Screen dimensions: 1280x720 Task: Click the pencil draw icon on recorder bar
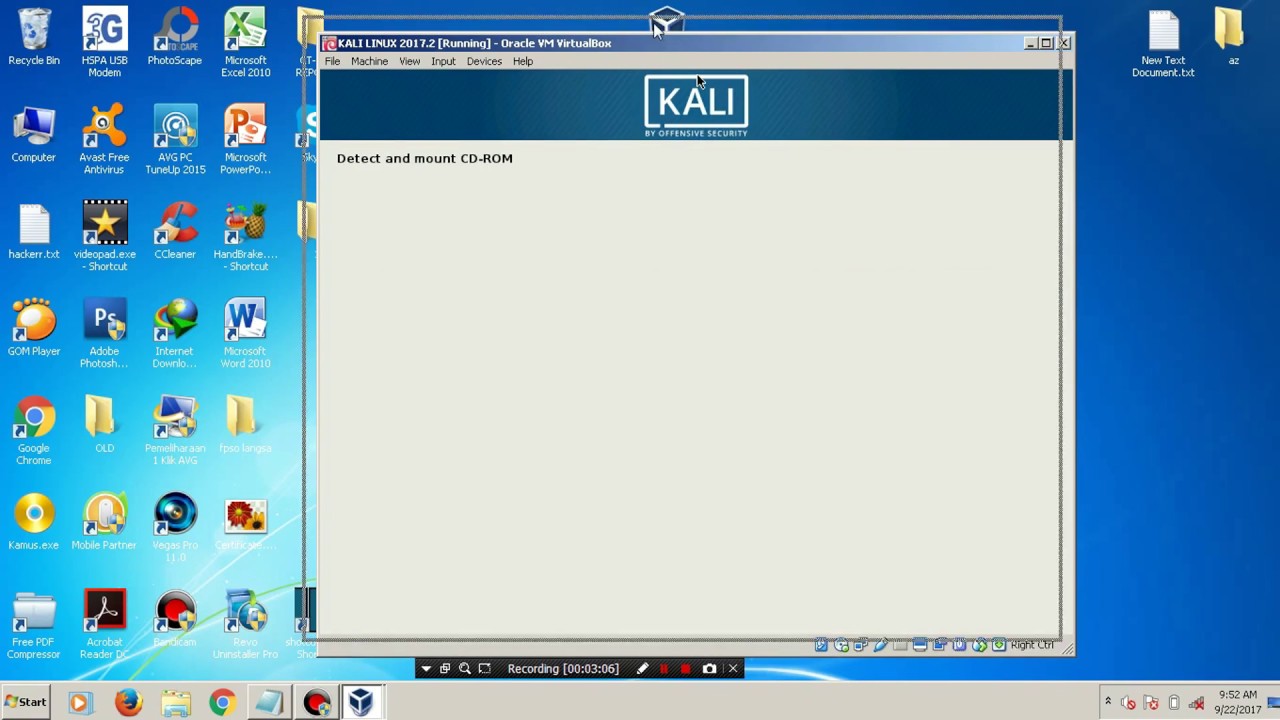(x=642, y=669)
